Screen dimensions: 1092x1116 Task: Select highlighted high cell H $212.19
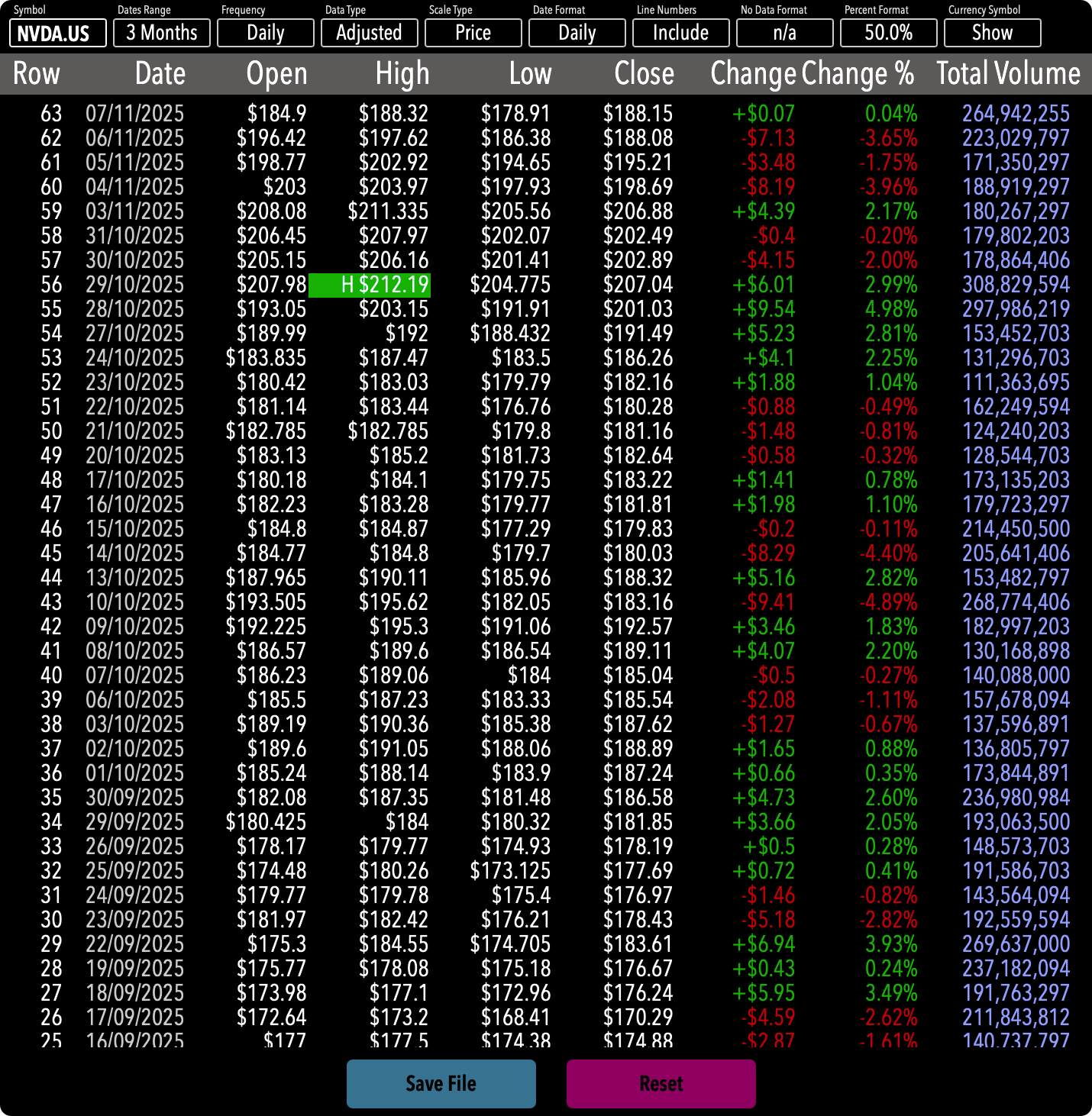(x=370, y=285)
